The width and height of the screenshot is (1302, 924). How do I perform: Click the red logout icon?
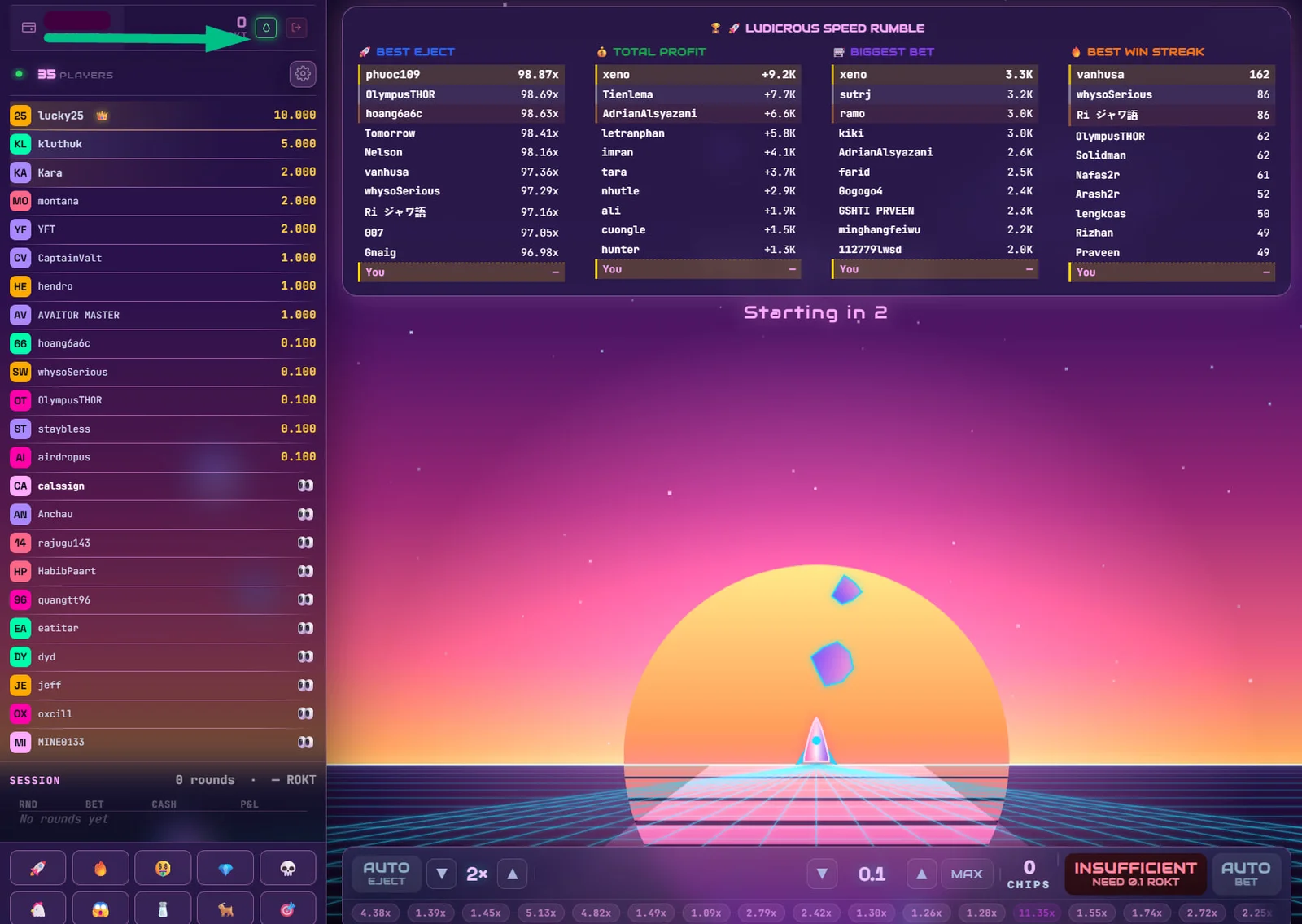tap(297, 28)
